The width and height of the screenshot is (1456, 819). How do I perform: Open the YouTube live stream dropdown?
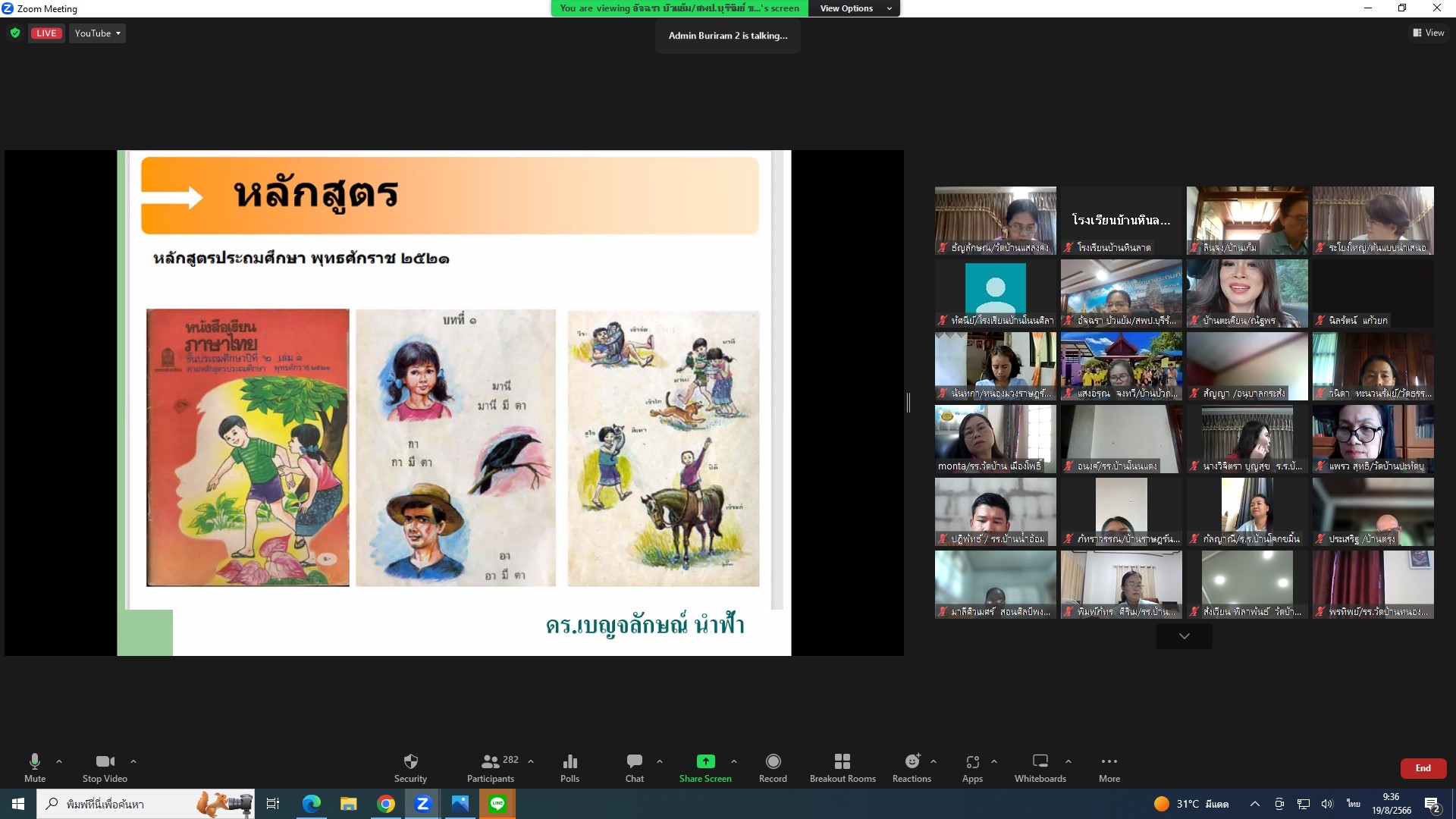click(97, 33)
